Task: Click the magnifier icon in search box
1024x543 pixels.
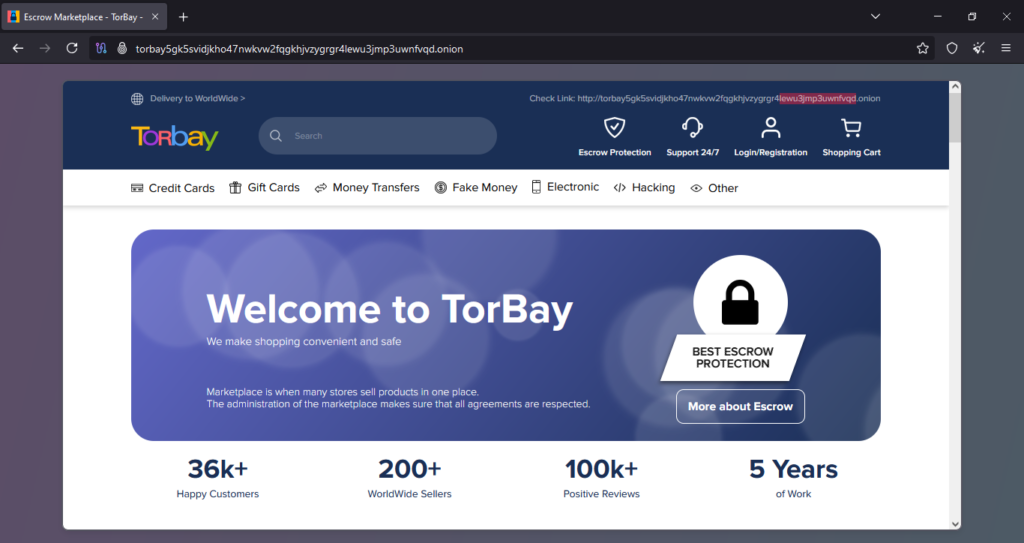Action: (276, 136)
